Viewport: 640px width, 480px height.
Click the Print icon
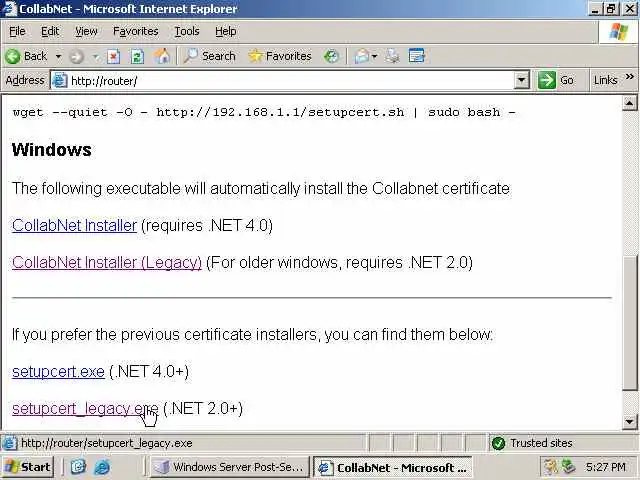393,56
